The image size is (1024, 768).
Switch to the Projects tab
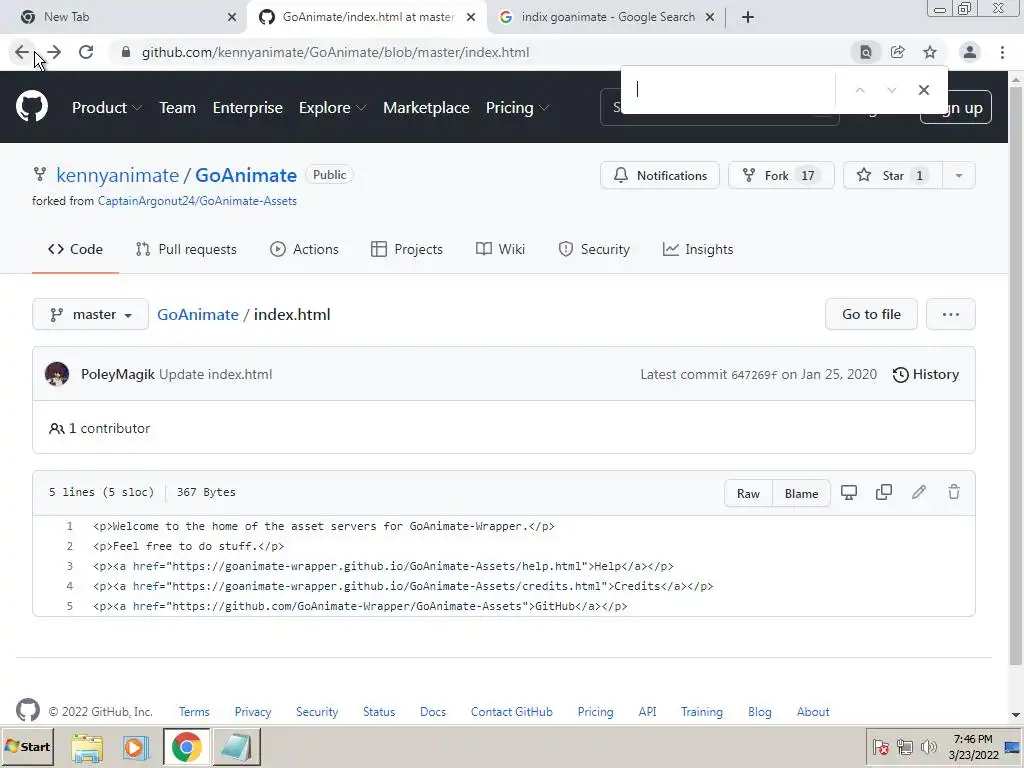406,249
